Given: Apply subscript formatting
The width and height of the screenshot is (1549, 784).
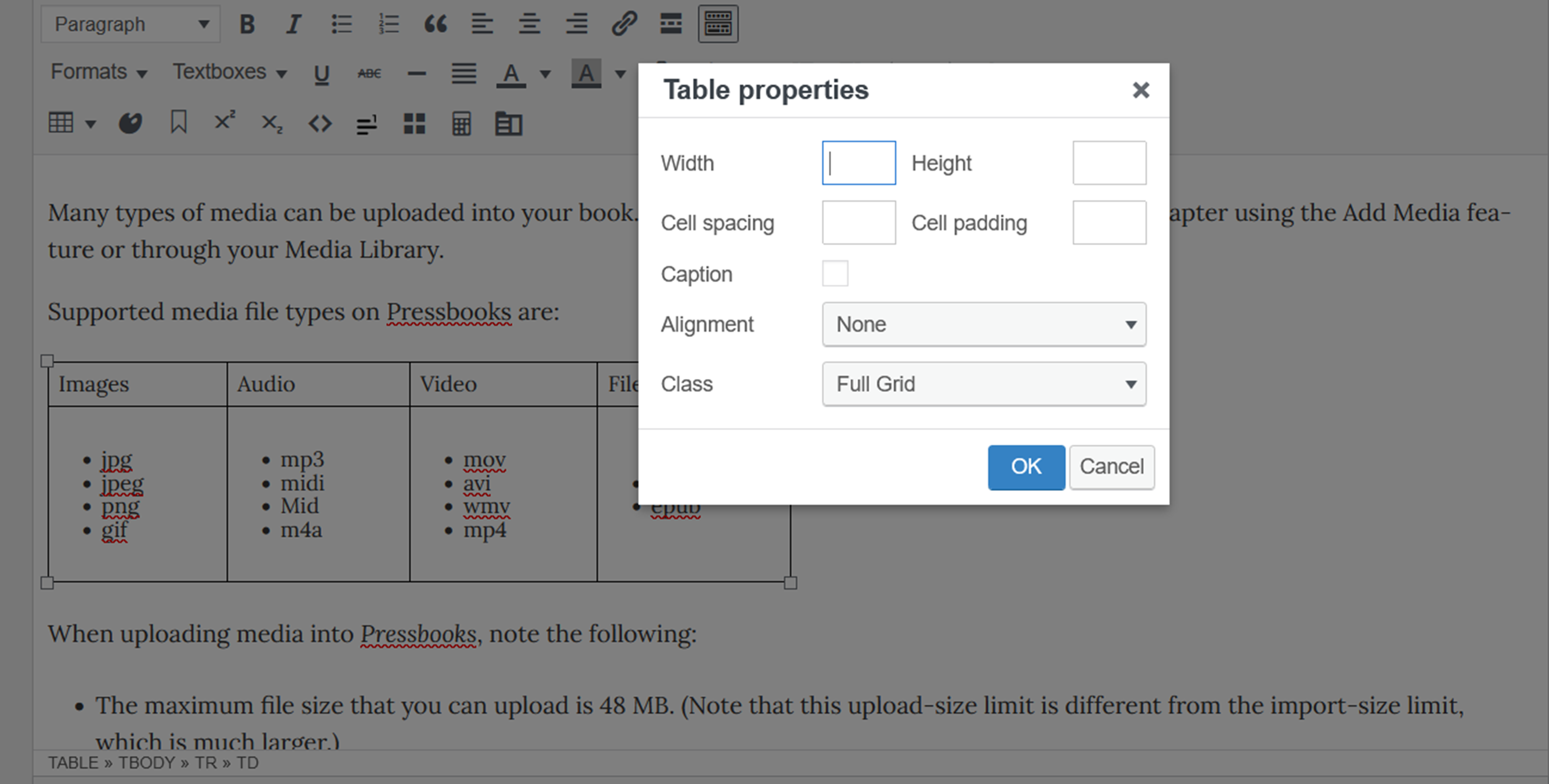Looking at the screenshot, I should pos(272,124).
